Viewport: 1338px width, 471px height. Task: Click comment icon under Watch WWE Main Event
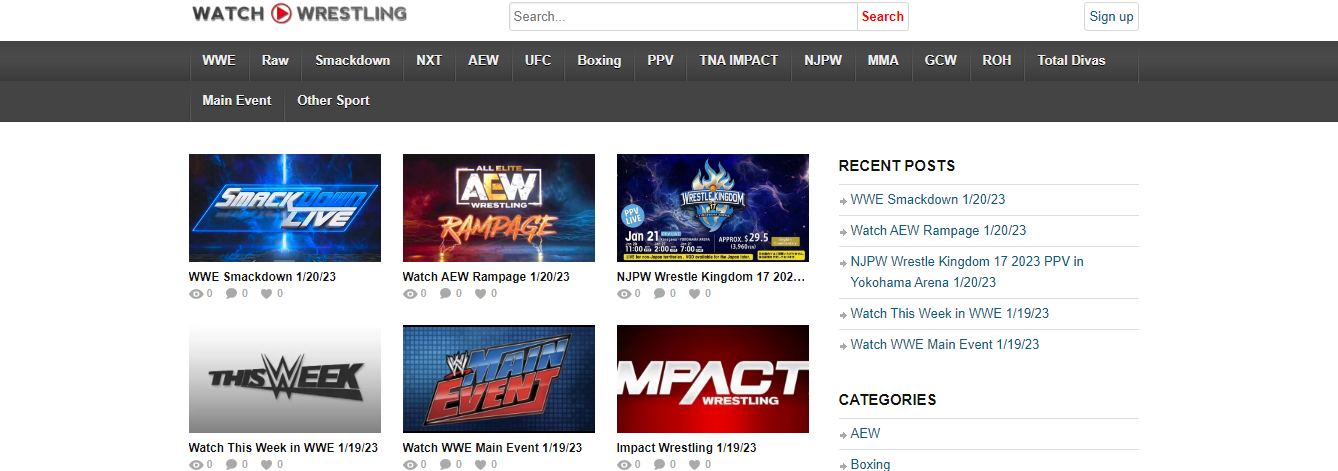(445, 465)
